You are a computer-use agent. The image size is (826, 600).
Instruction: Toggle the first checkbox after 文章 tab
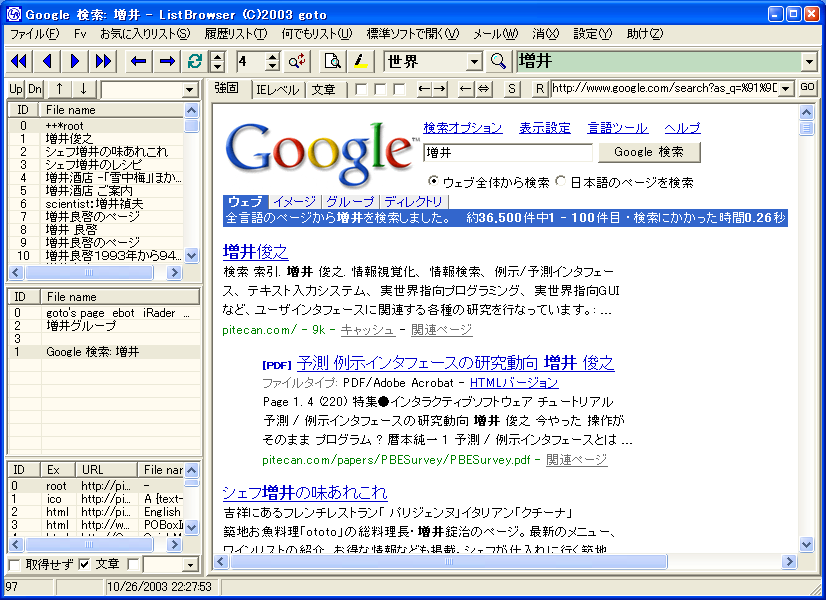(361, 89)
